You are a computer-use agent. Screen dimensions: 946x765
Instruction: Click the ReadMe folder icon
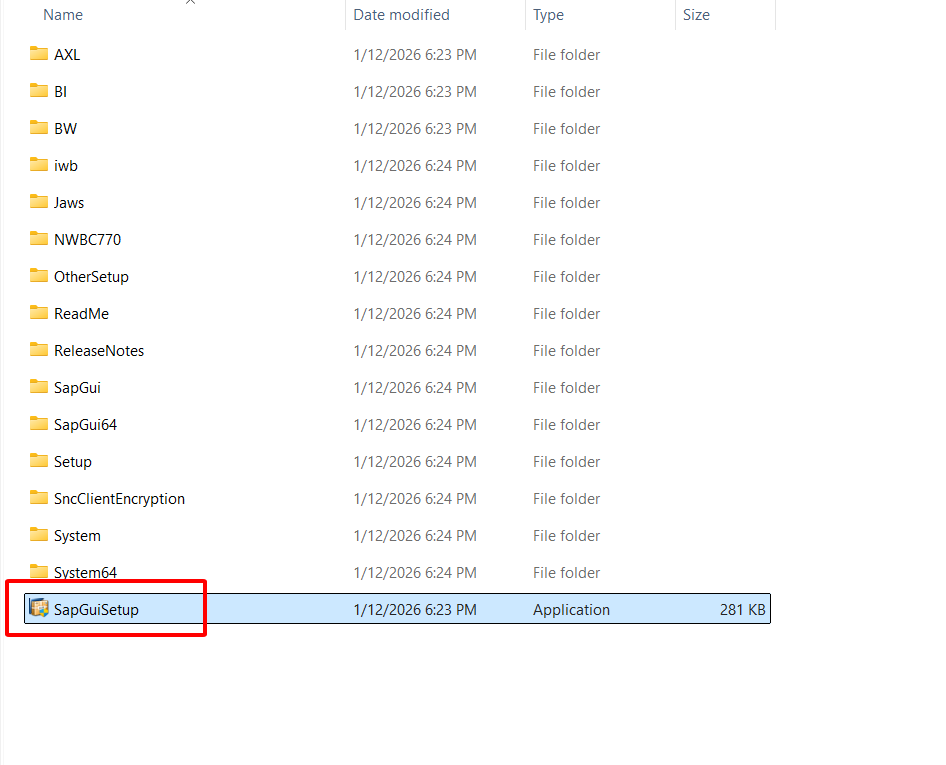(39, 313)
